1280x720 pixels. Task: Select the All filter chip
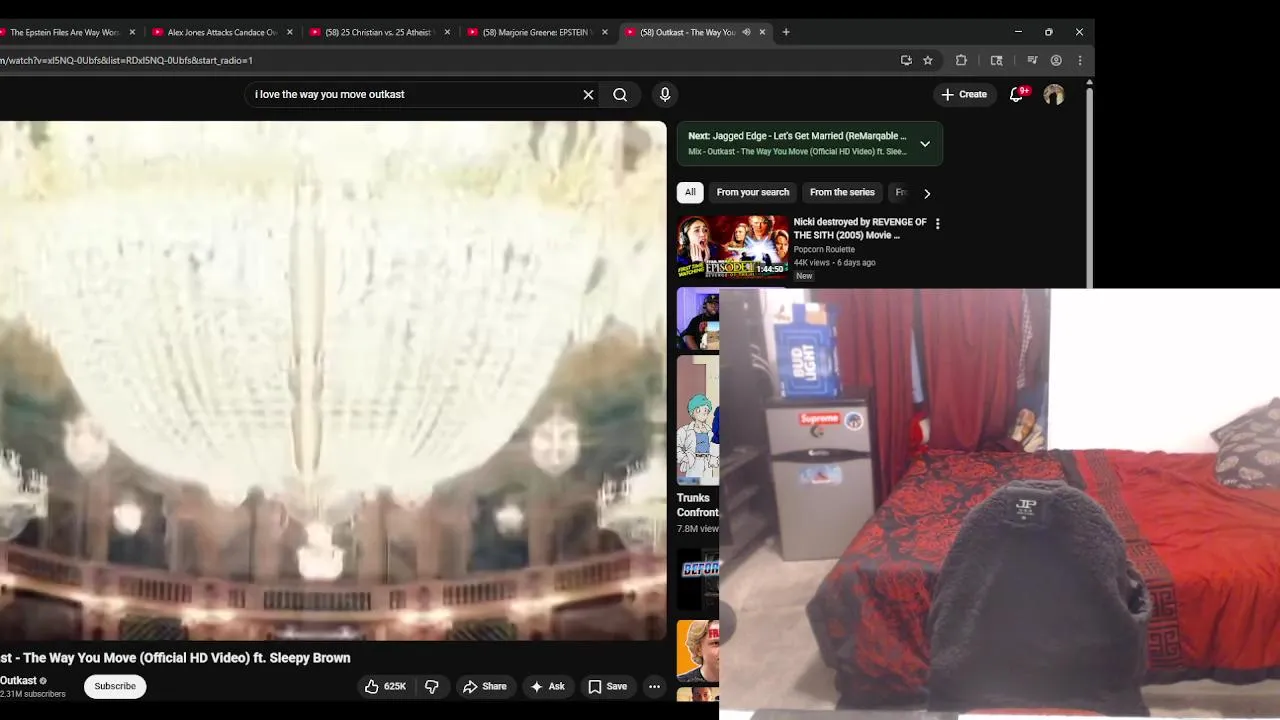click(x=690, y=192)
